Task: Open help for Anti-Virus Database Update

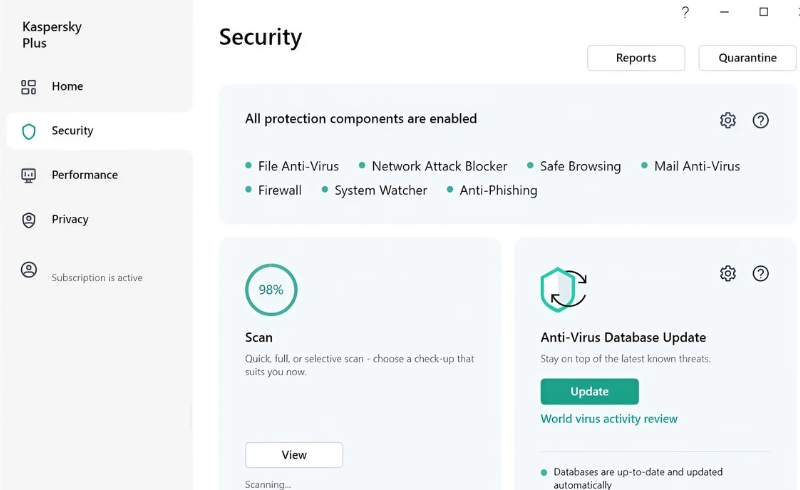Action: coord(761,274)
